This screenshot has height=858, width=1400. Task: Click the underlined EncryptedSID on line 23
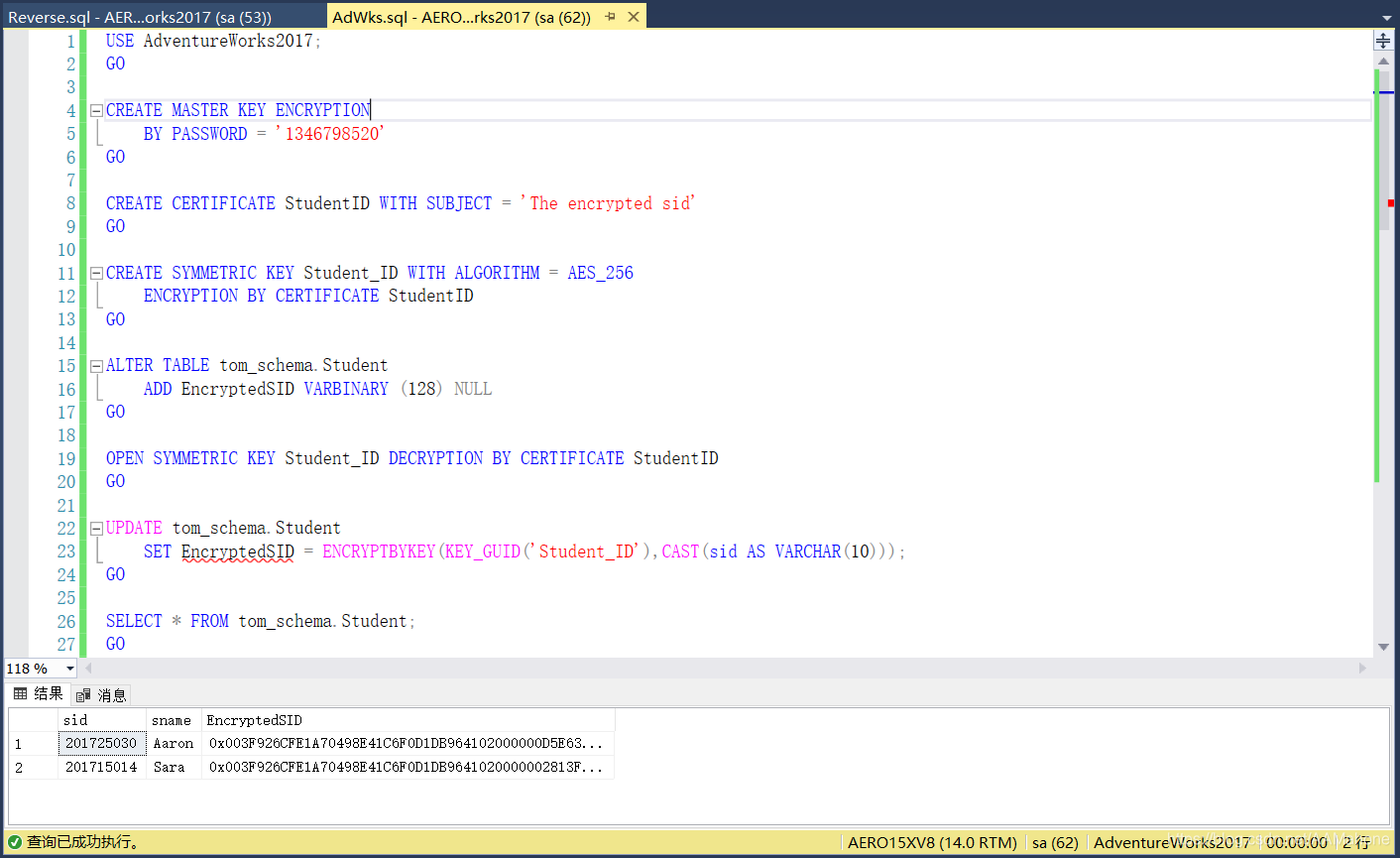coord(238,552)
